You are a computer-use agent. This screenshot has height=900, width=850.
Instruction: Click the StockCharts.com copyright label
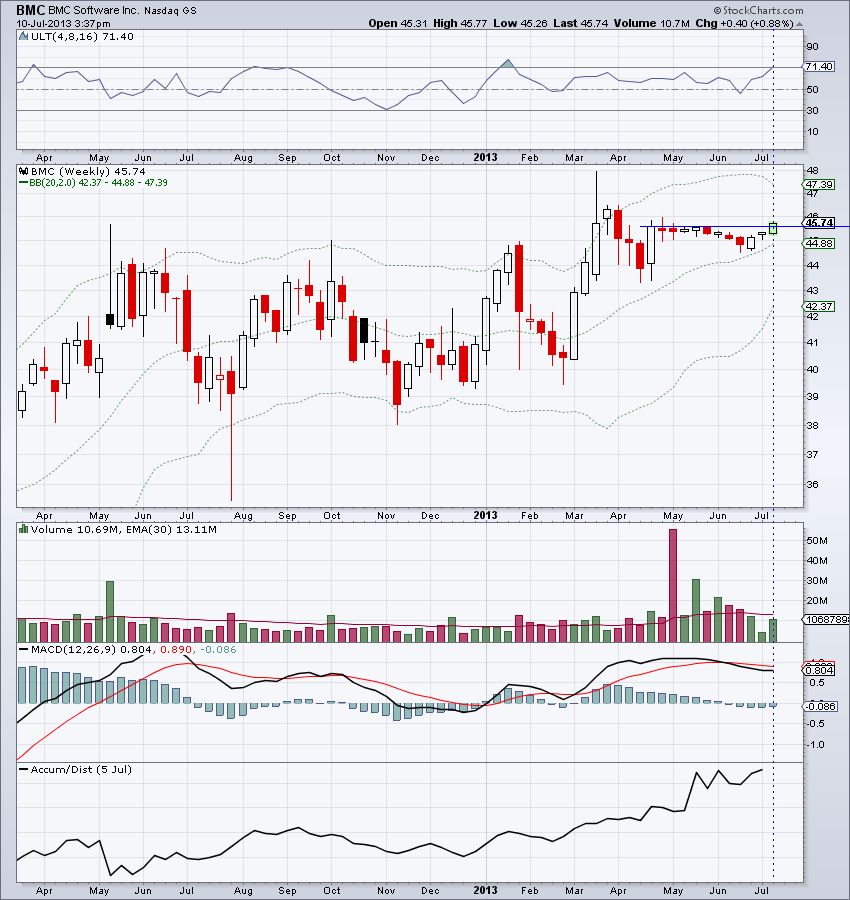pyautogui.click(x=759, y=10)
